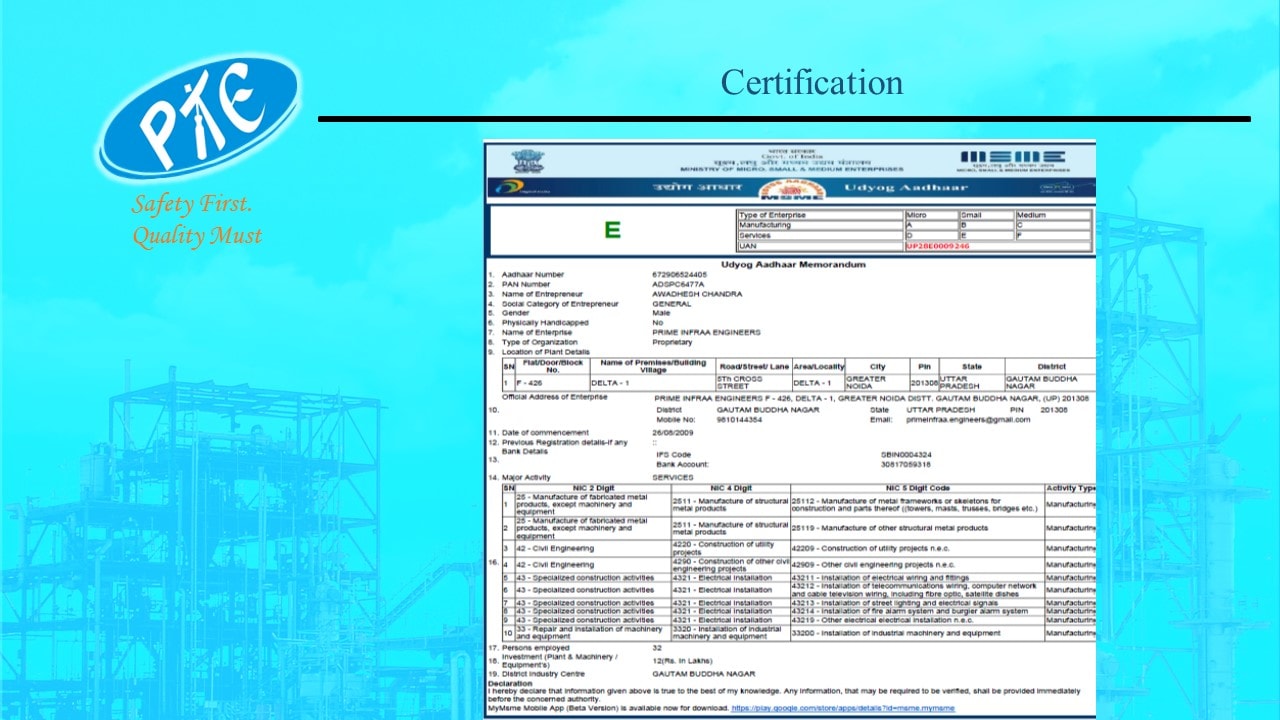Click the large green E letter
The image size is (1280, 720).
[x=612, y=230]
